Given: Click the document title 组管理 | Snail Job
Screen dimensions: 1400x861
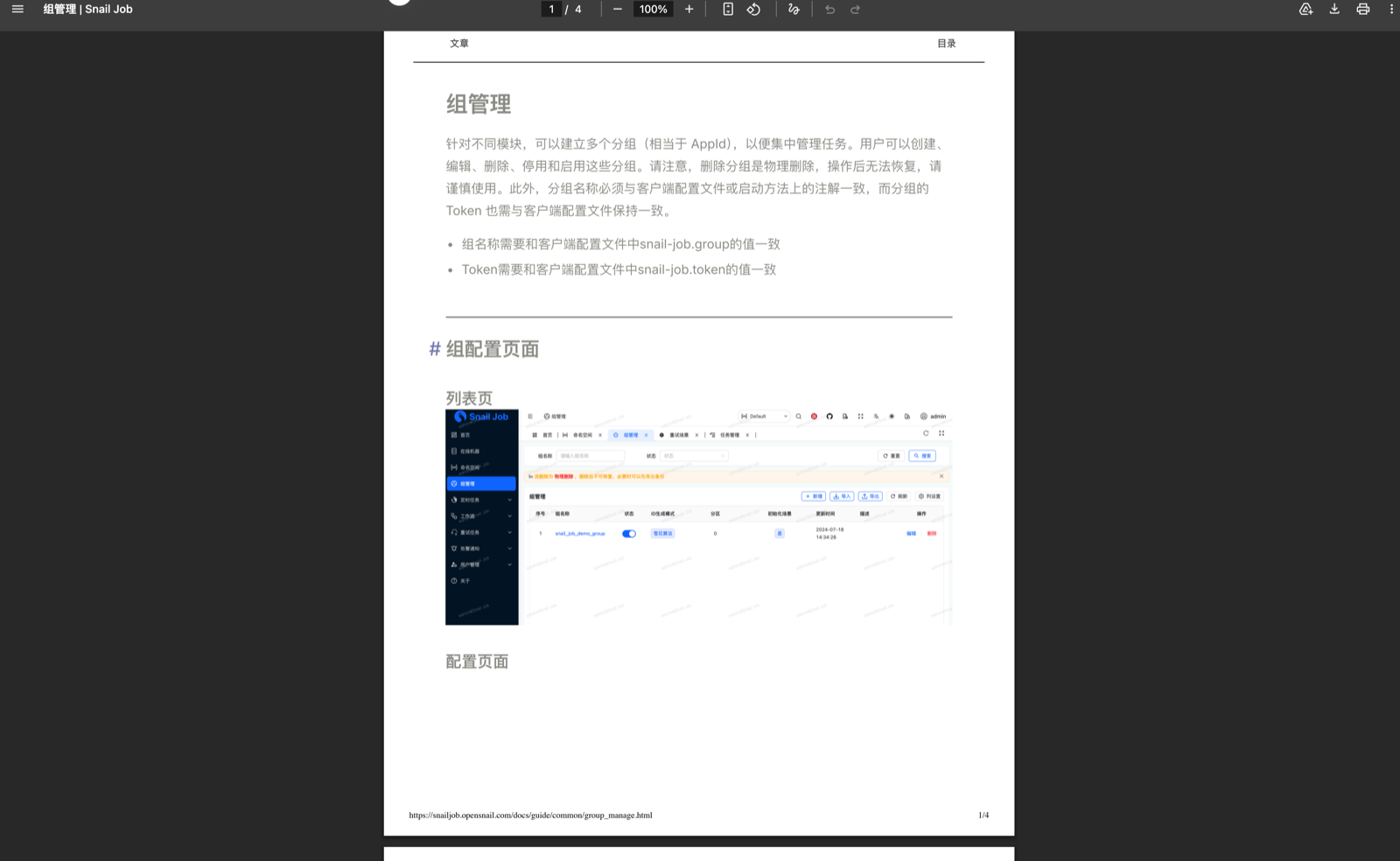Looking at the screenshot, I should click(87, 10).
